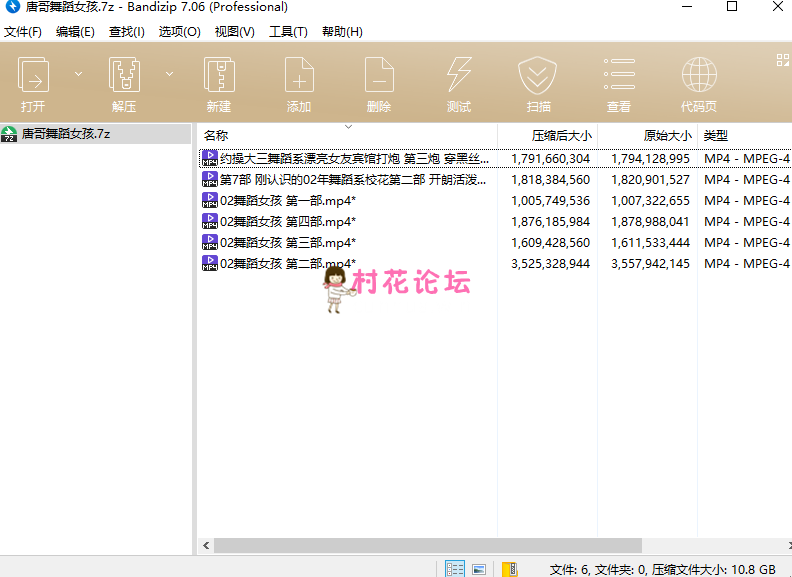Click MP4 icon of 02舞蹈女孩 第四部 row

[210, 221]
